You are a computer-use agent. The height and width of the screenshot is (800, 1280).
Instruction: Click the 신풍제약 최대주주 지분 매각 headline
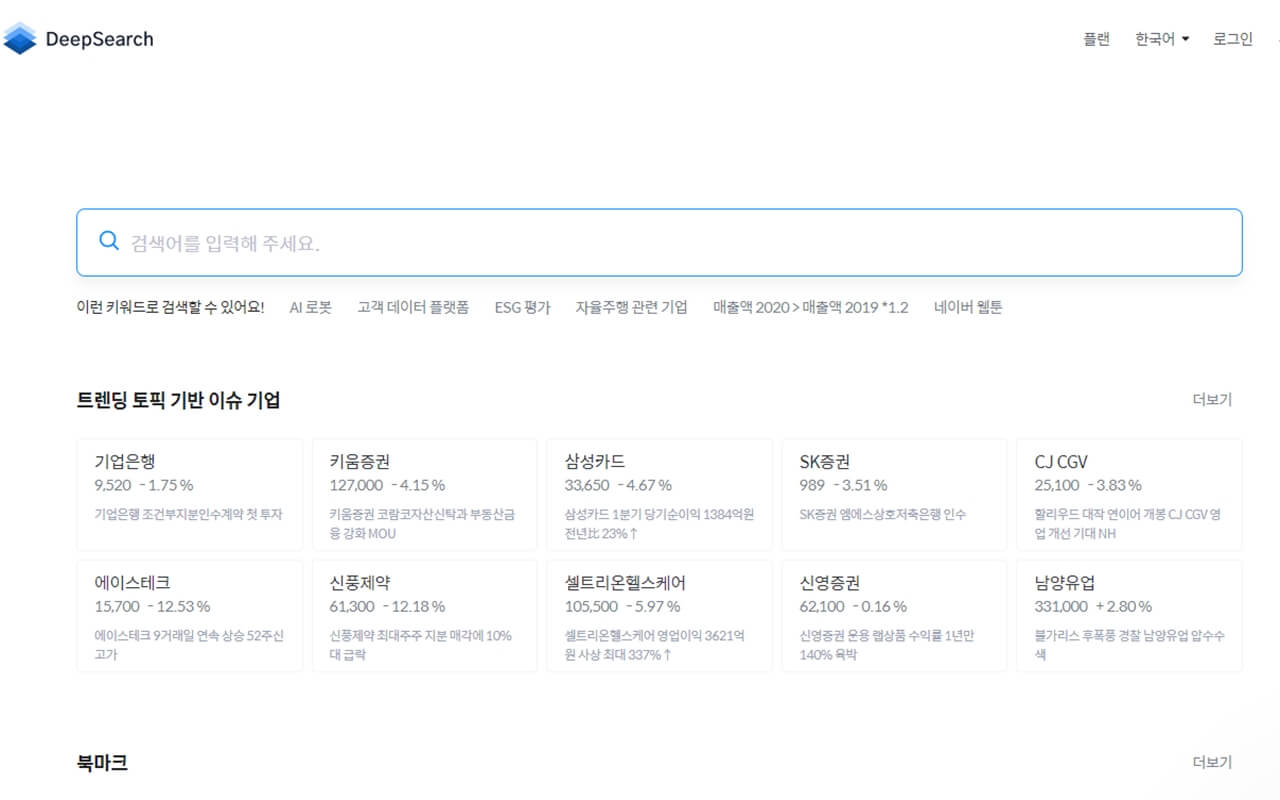click(420, 645)
